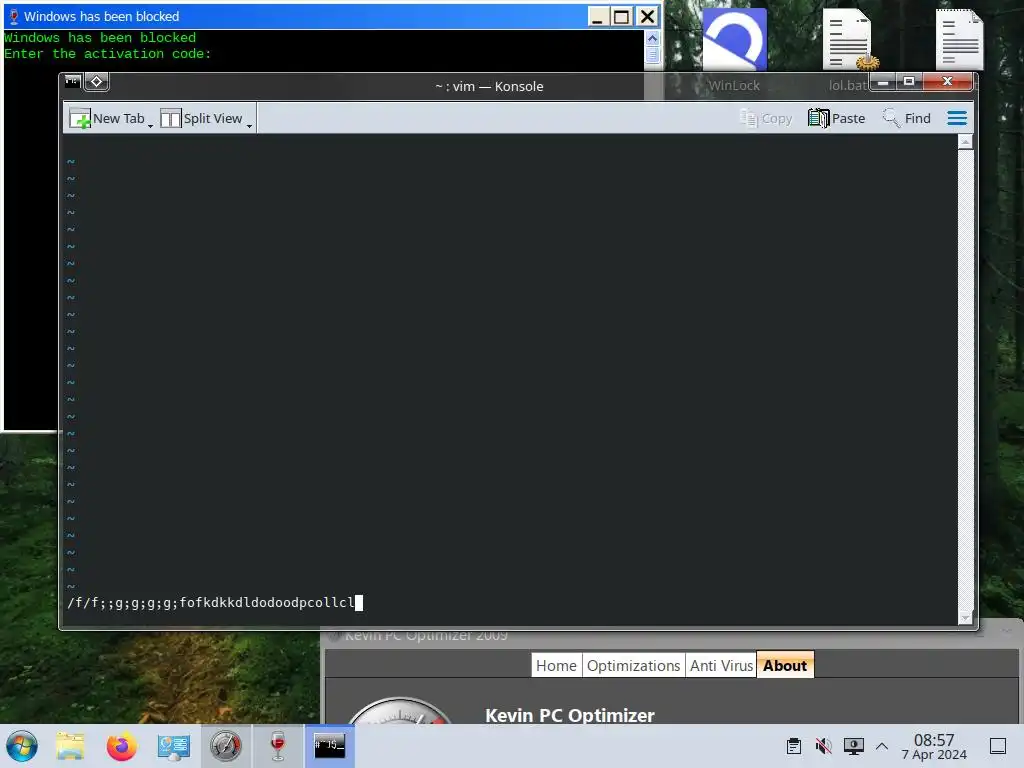Viewport: 1024px width, 768px height.
Task: Toggle the Konsole pin on all desktops icon
Action: tap(97, 82)
